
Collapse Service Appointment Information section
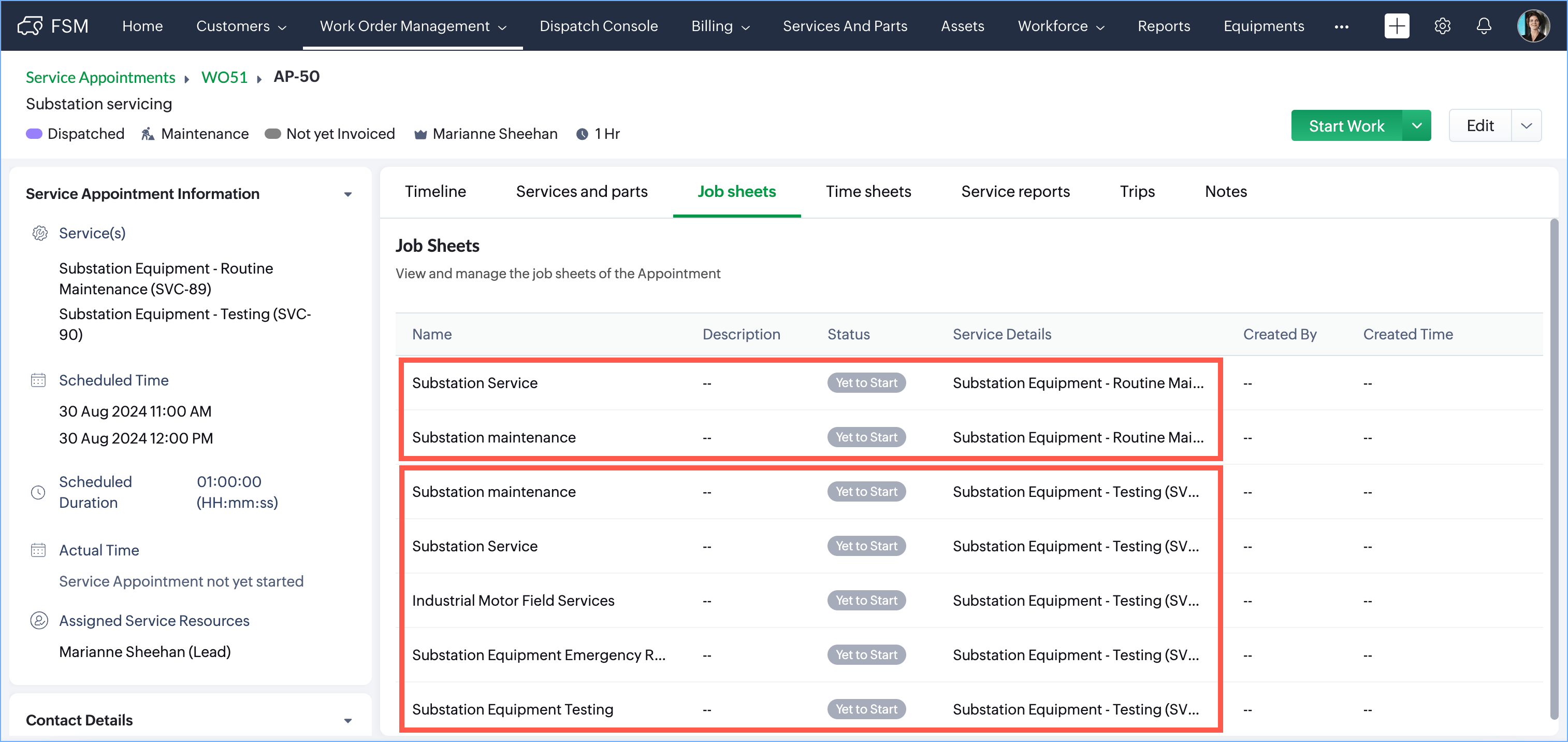coord(347,194)
